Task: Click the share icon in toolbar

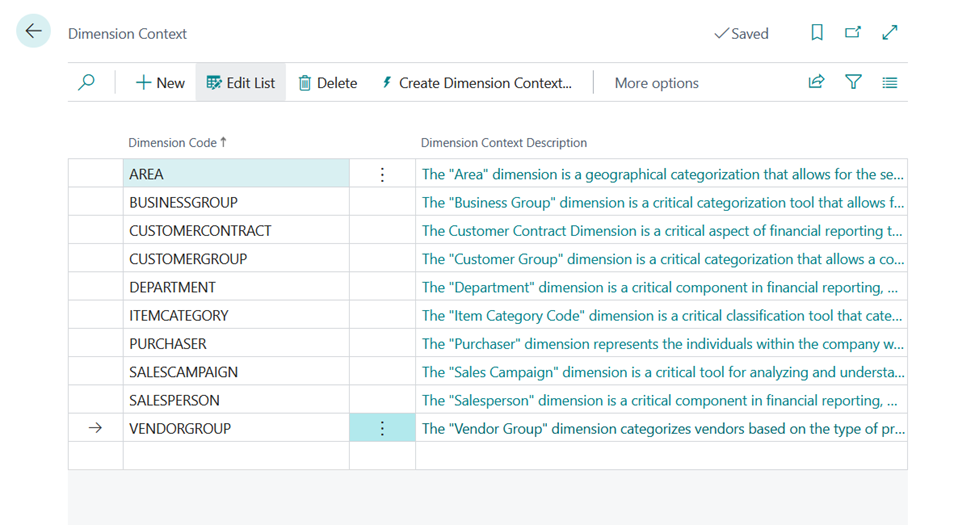Action: point(817,83)
